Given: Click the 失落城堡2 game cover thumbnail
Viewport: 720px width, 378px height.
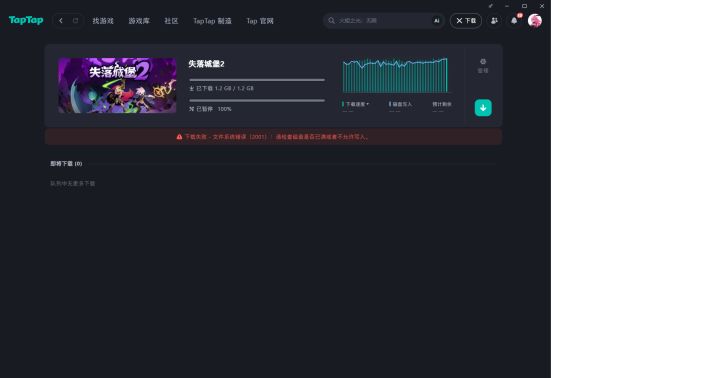Looking at the screenshot, I should (117, 85).
